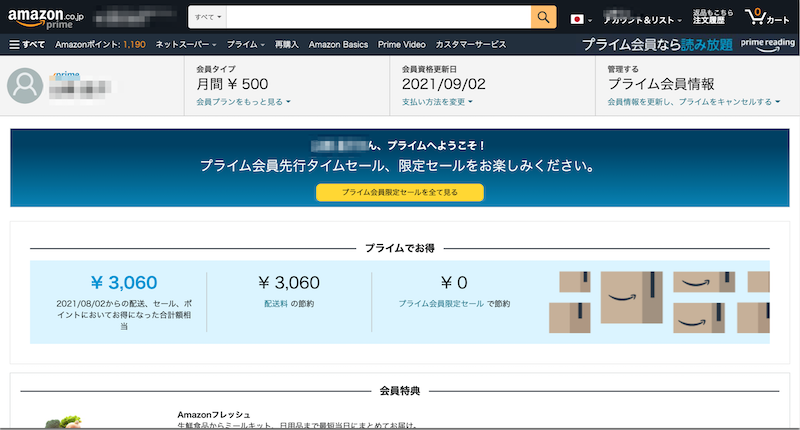Expand 支払い方法を変更
Viewport: 800px width, 430px height.
point(437,102)
